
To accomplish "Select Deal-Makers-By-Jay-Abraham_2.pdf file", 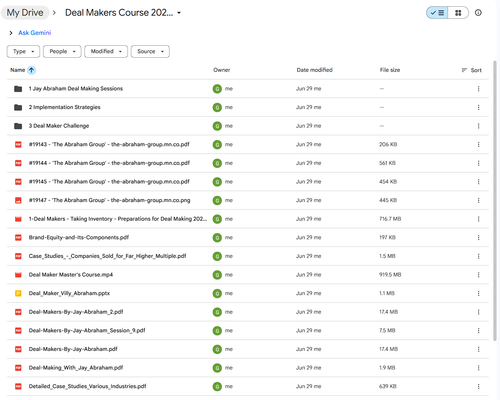I will (x=76, y=312).
